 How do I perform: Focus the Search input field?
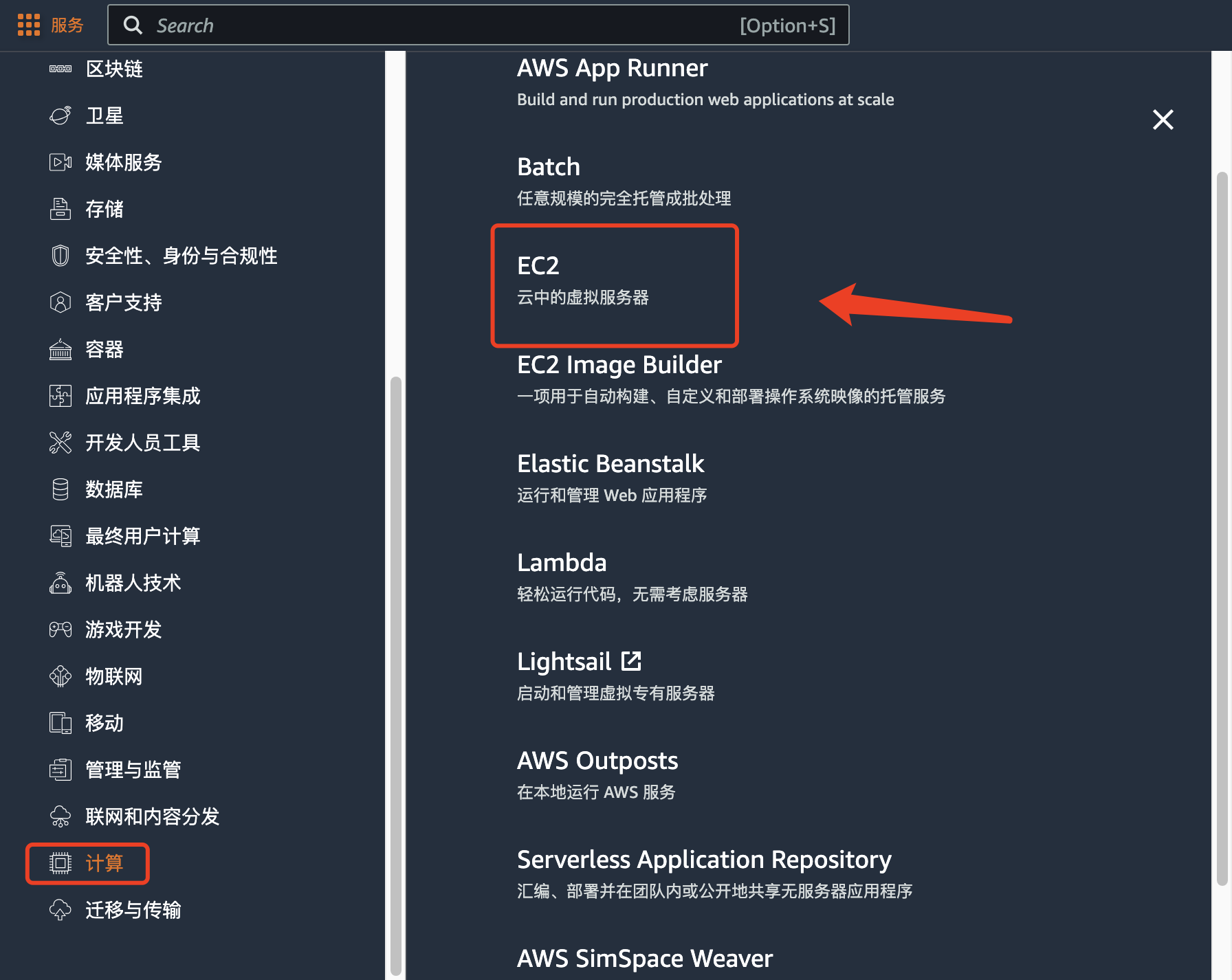click(478, 25)
